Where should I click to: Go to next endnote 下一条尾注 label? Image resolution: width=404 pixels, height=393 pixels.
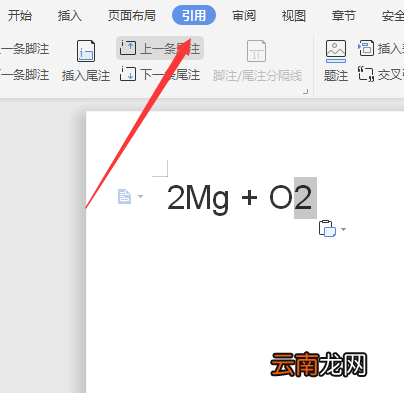point(170,75)
